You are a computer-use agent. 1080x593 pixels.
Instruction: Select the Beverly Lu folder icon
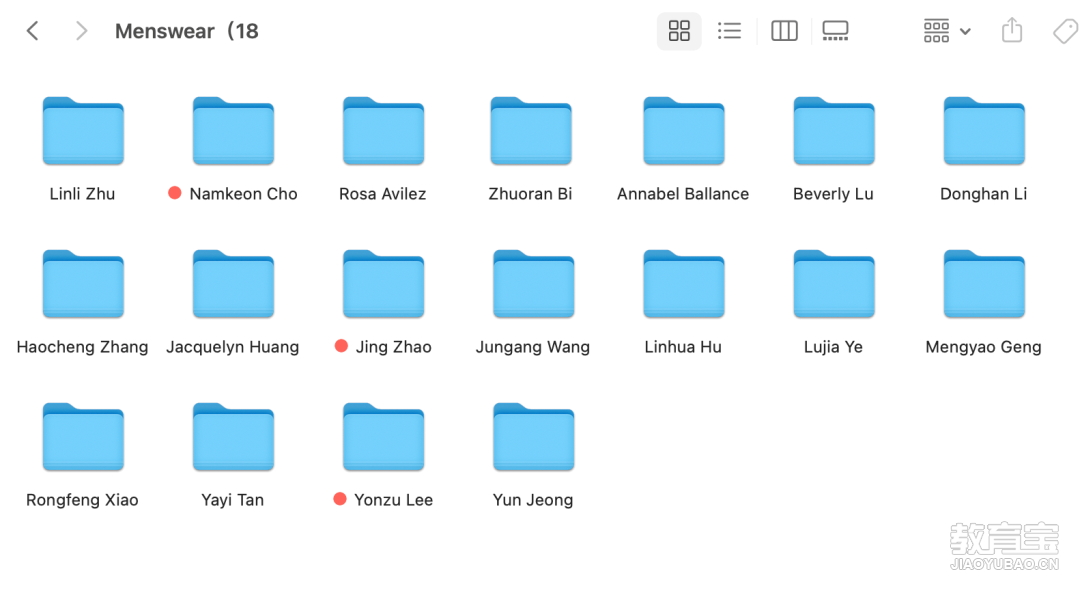(834, 131)
